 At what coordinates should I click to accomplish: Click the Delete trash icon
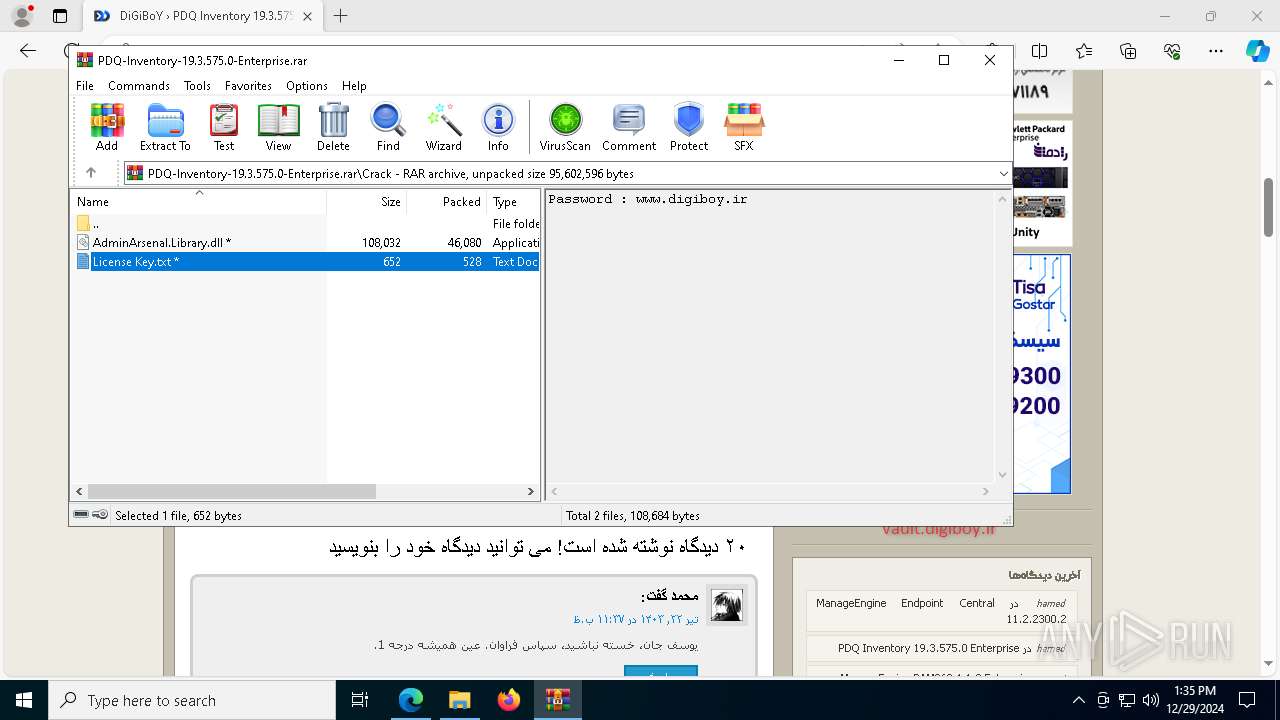[333, 127]
